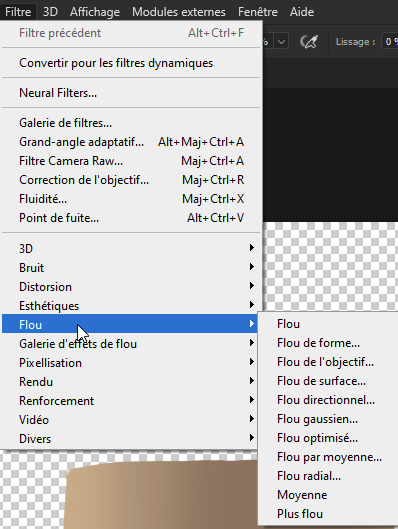Choose Flou par moyenne
Viewport: 398px width, 529px height.
329,457
